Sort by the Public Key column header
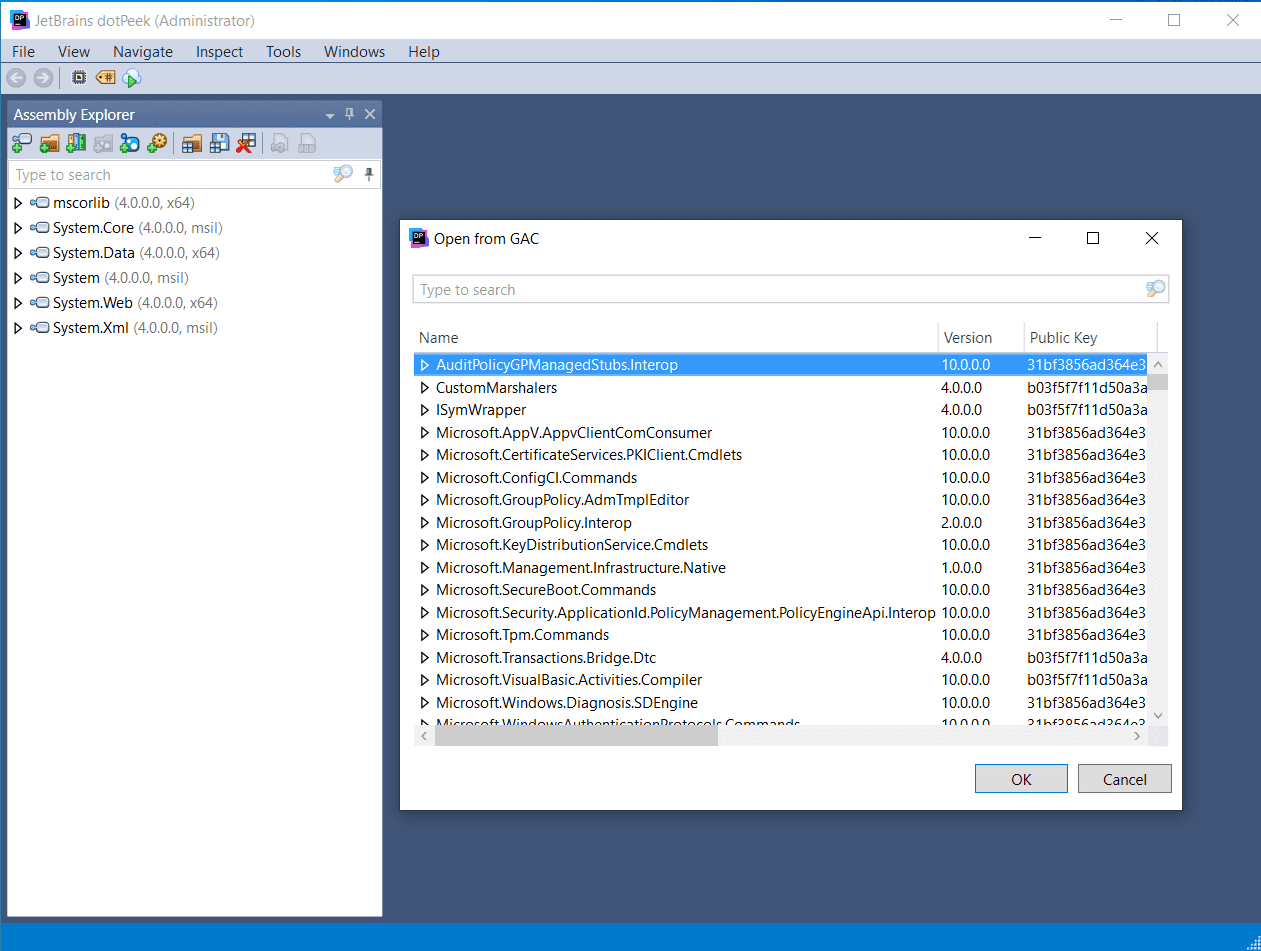Viewport: 1261px width, 951px height. click(x=1091, y=338)
